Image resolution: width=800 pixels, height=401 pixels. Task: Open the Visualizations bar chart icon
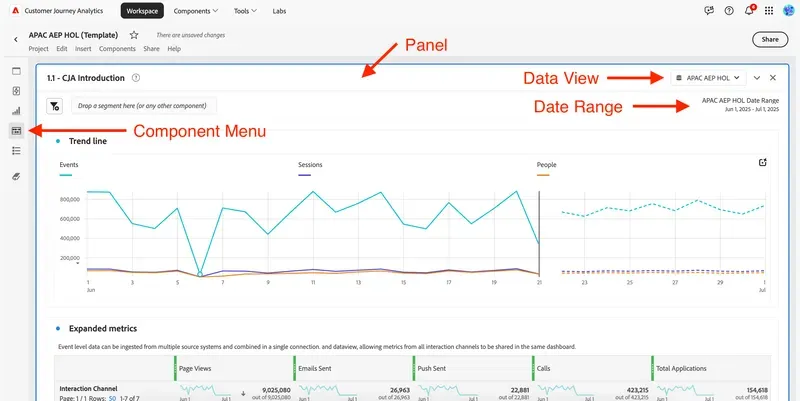tap(16, 111)
